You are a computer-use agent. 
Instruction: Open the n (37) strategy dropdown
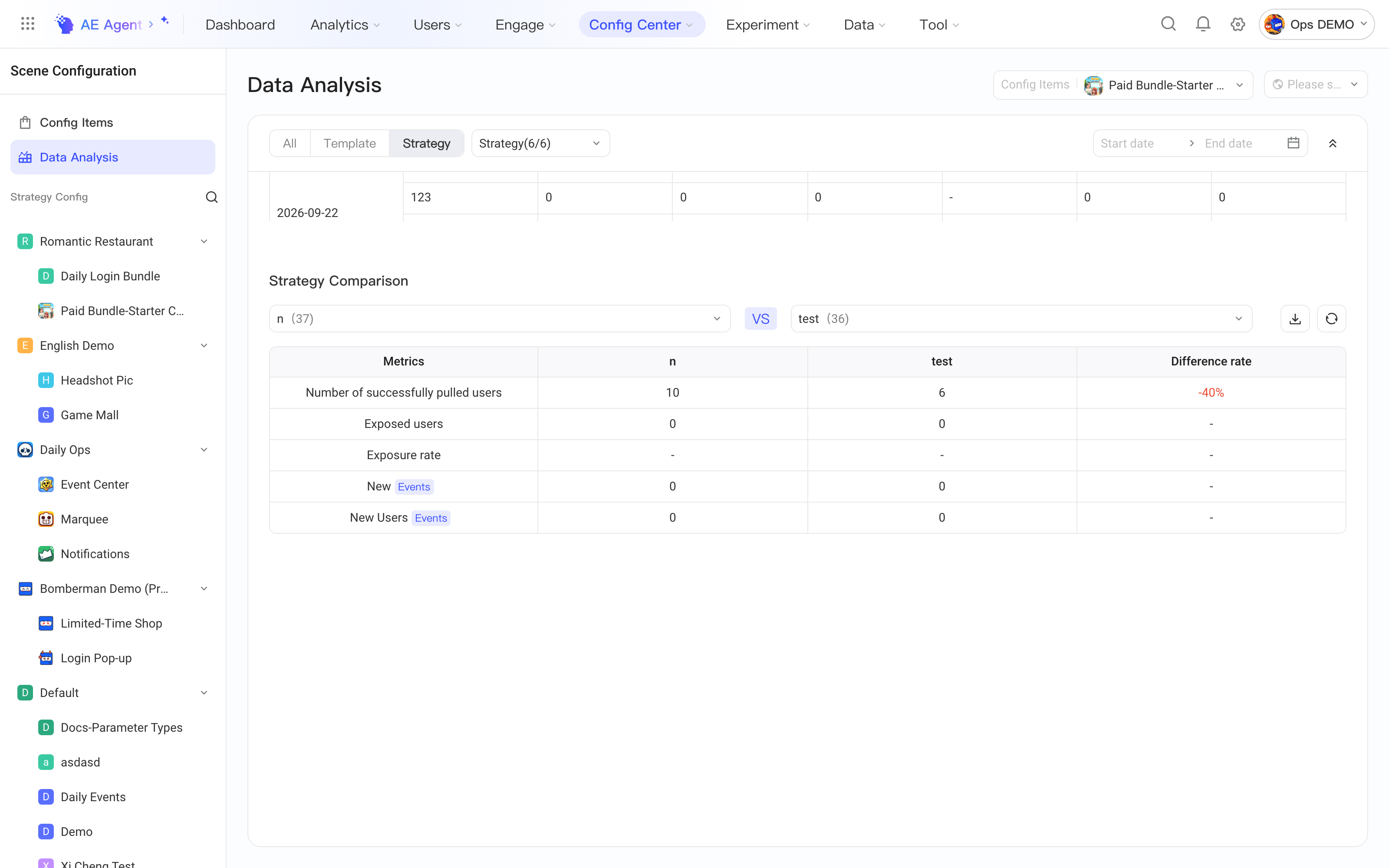click(499, 319)
